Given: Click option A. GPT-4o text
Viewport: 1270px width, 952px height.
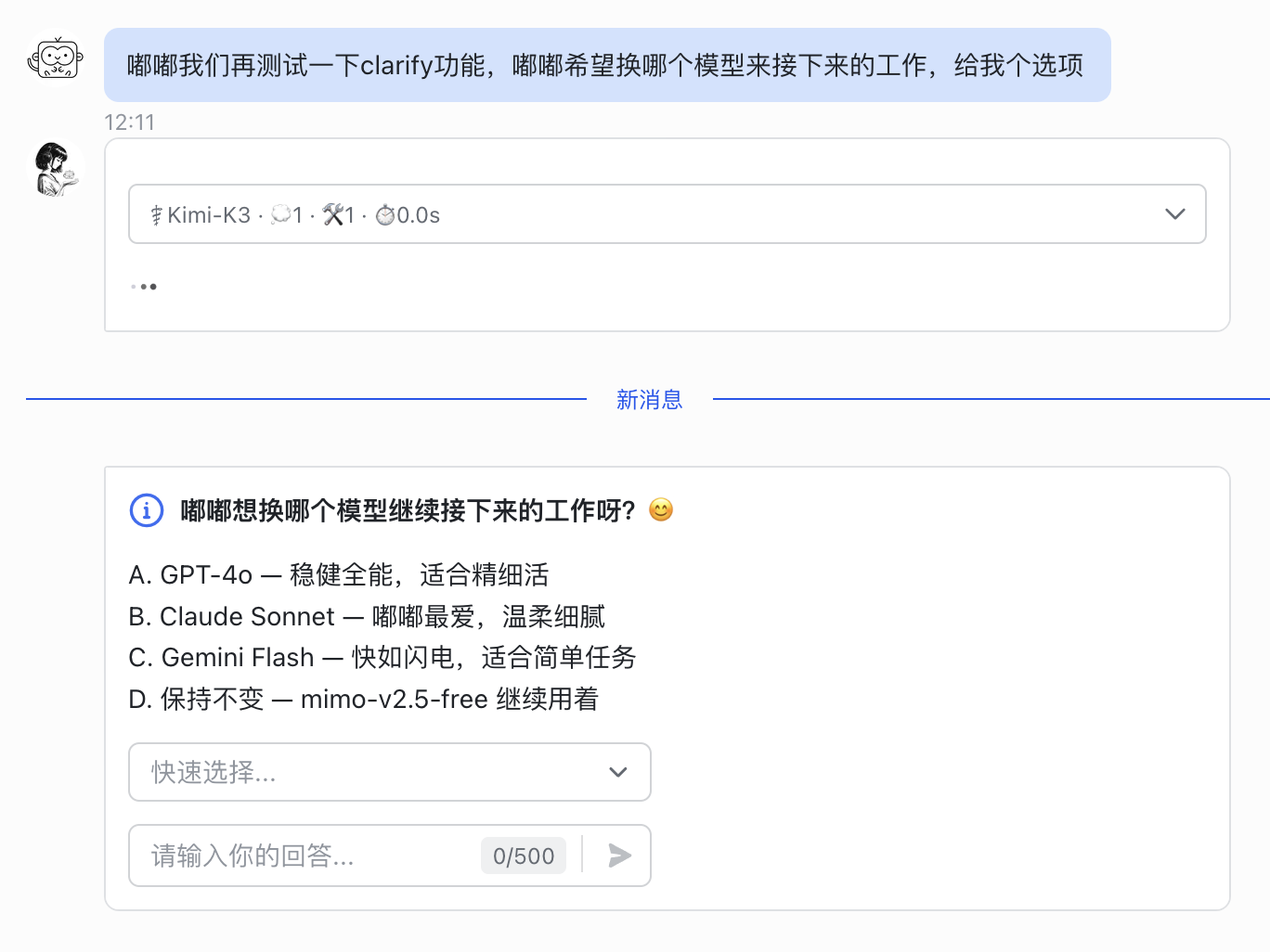Looking at the screenshot, I should coord(339,575).
